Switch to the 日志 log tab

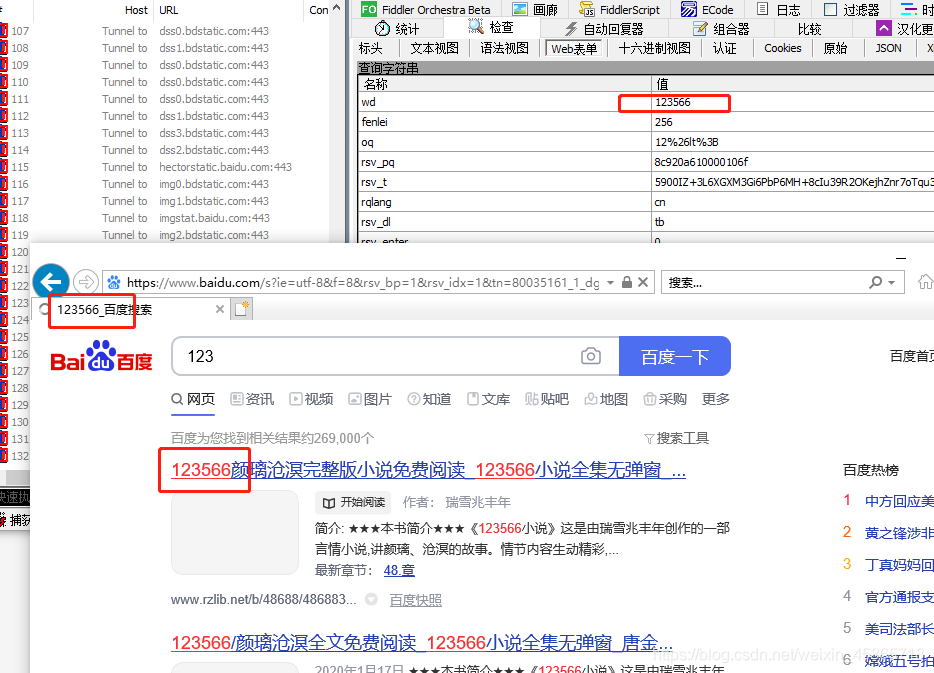tap(779, 10)
